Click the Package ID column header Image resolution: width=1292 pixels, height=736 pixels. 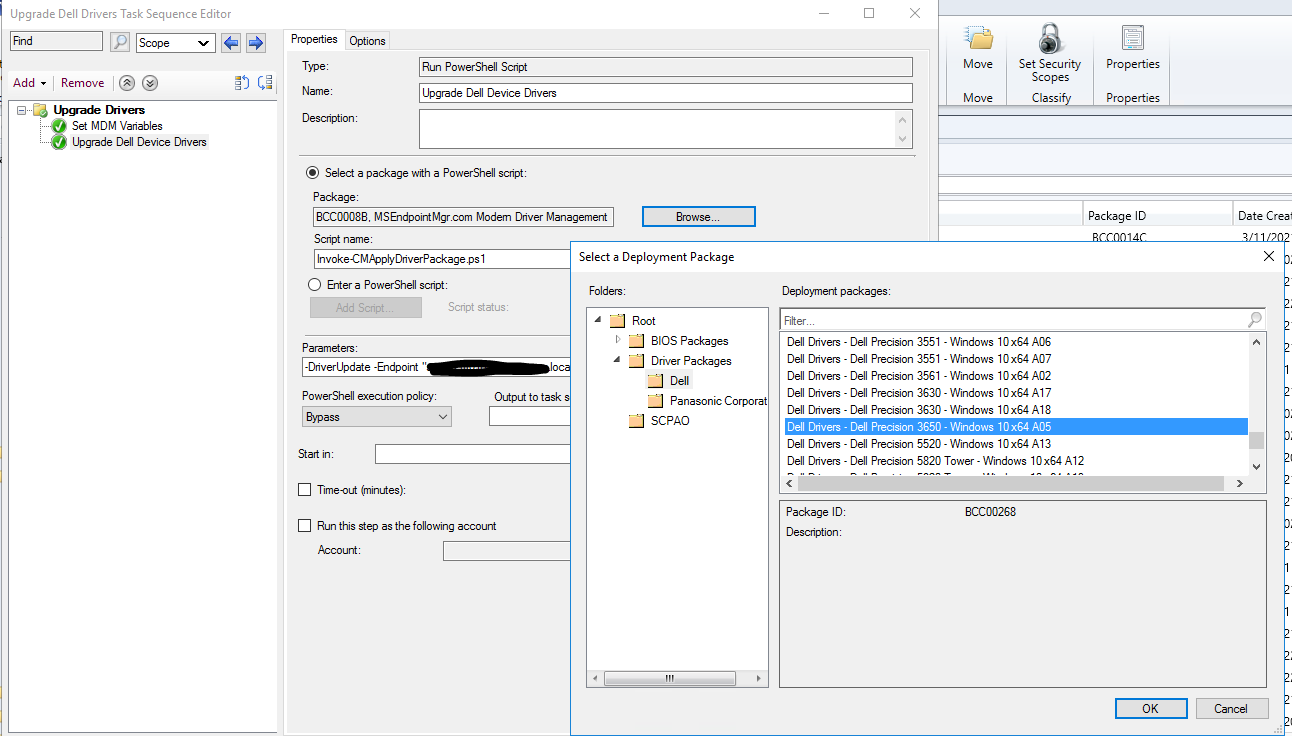1158,215
